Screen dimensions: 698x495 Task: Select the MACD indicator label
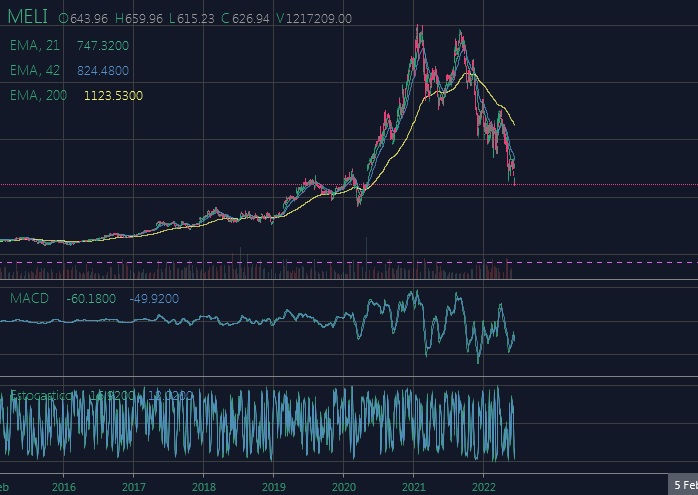pos(29,298)
